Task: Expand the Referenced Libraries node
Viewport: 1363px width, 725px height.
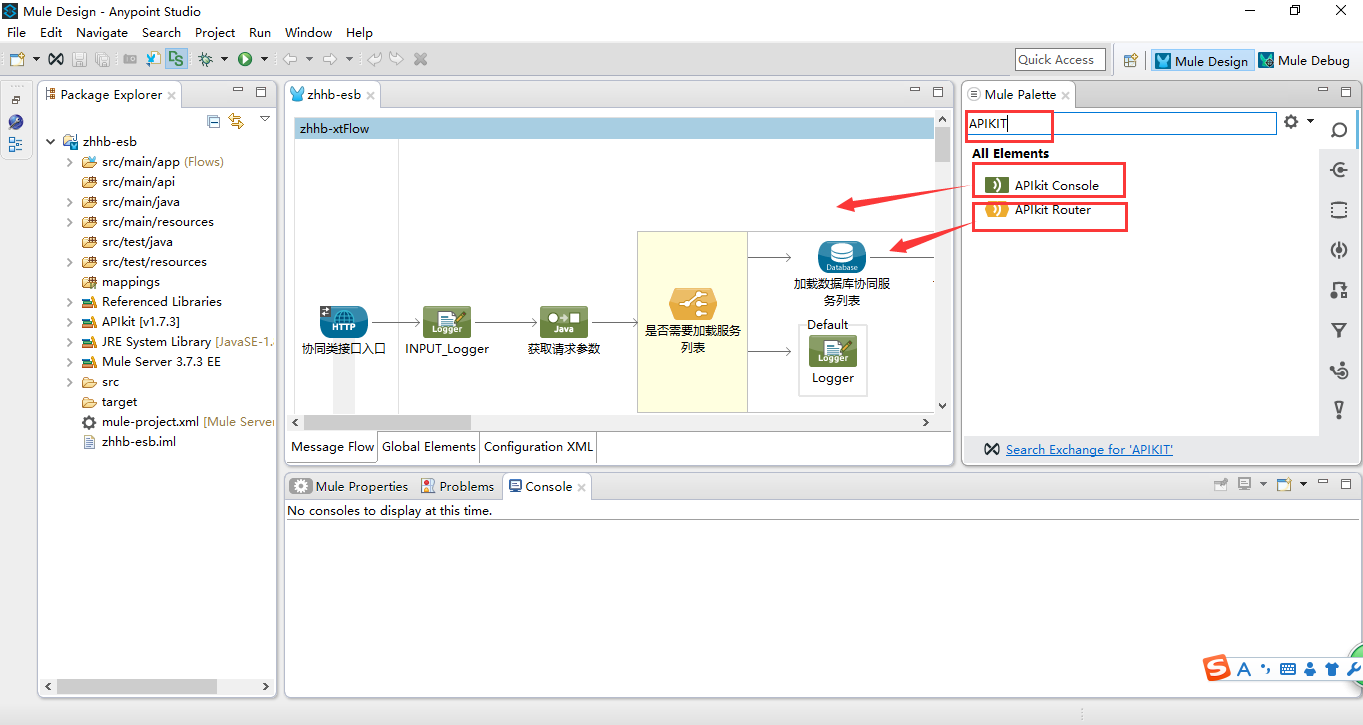Action: coord(69,302)
